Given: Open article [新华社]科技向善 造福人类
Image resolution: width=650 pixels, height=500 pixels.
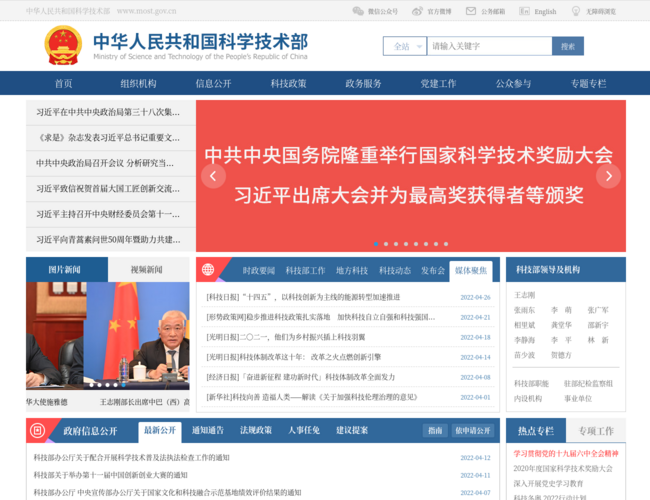Looking at the screenshot, I should coord(312,397).
